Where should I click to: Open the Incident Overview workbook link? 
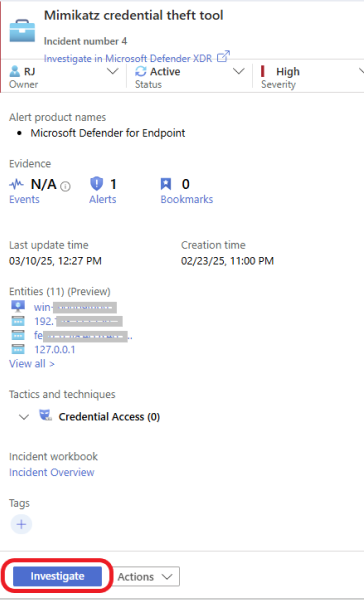pyautogui.click(x=52, y=472)
